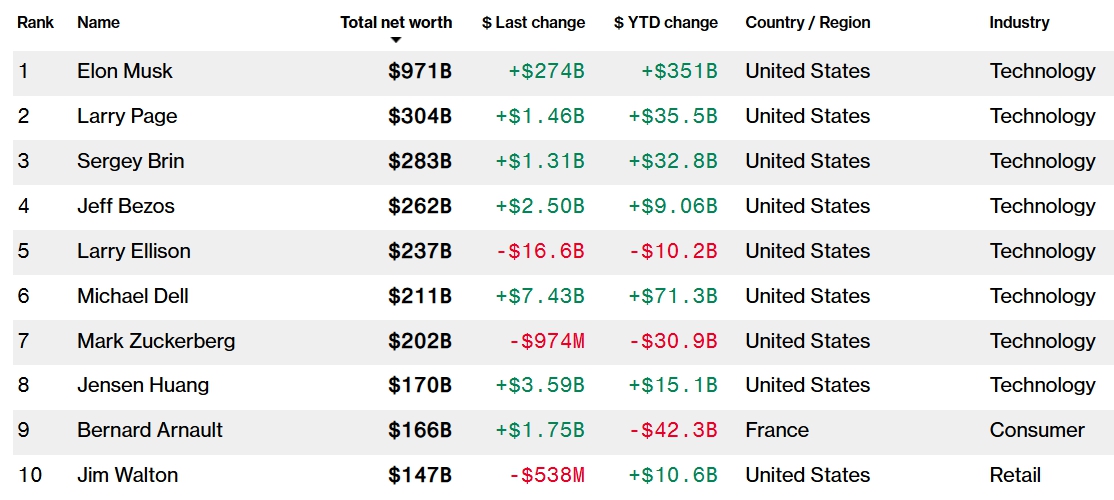Open Mark Zuckerberg's profile
This screenshot has height=500, width=1114.
(x=156, y=341)
